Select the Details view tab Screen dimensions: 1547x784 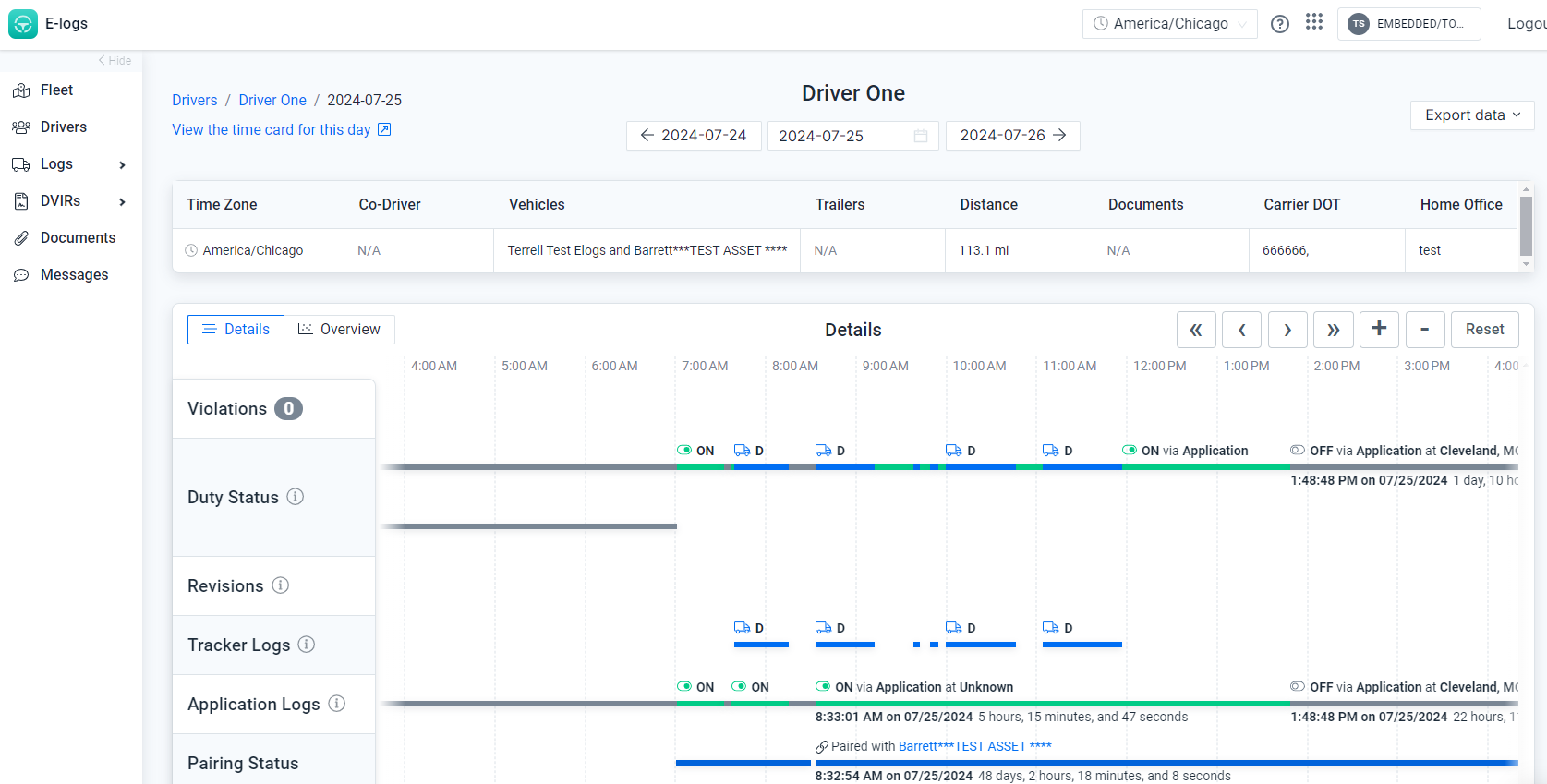[236, 330]
